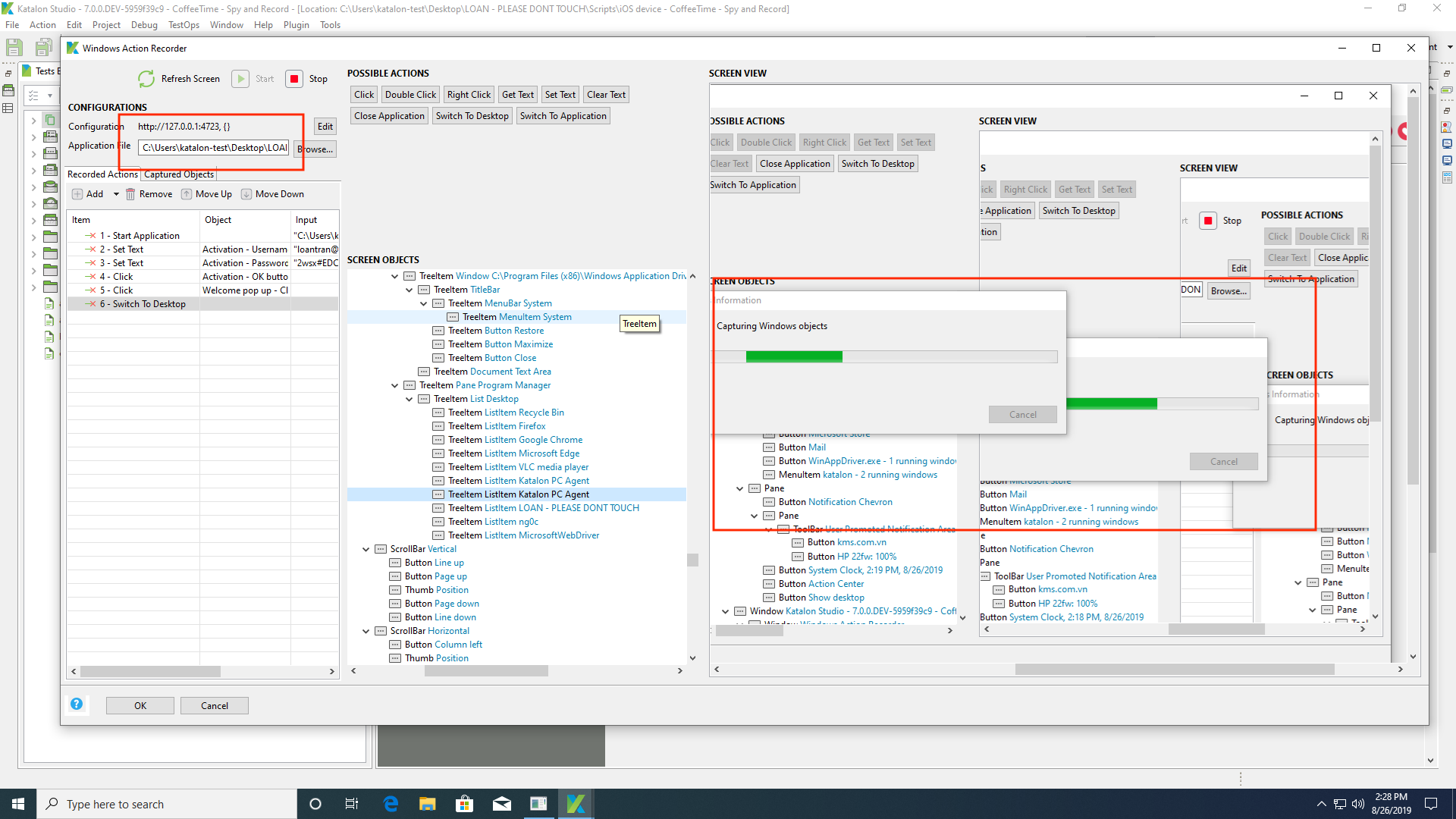Click the Refresh Screen circular arrows icon

146,78
